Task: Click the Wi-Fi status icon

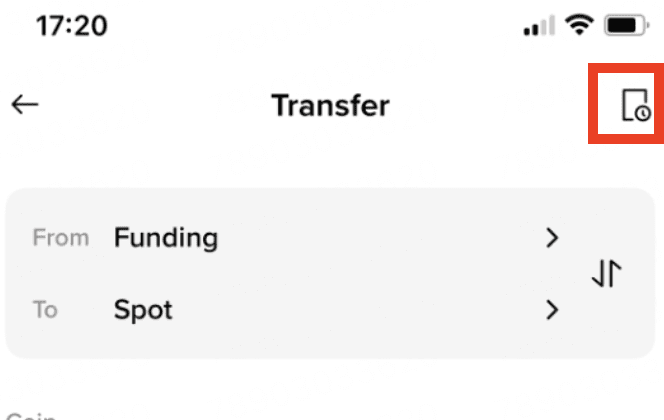Action: (x=580, y=27)
